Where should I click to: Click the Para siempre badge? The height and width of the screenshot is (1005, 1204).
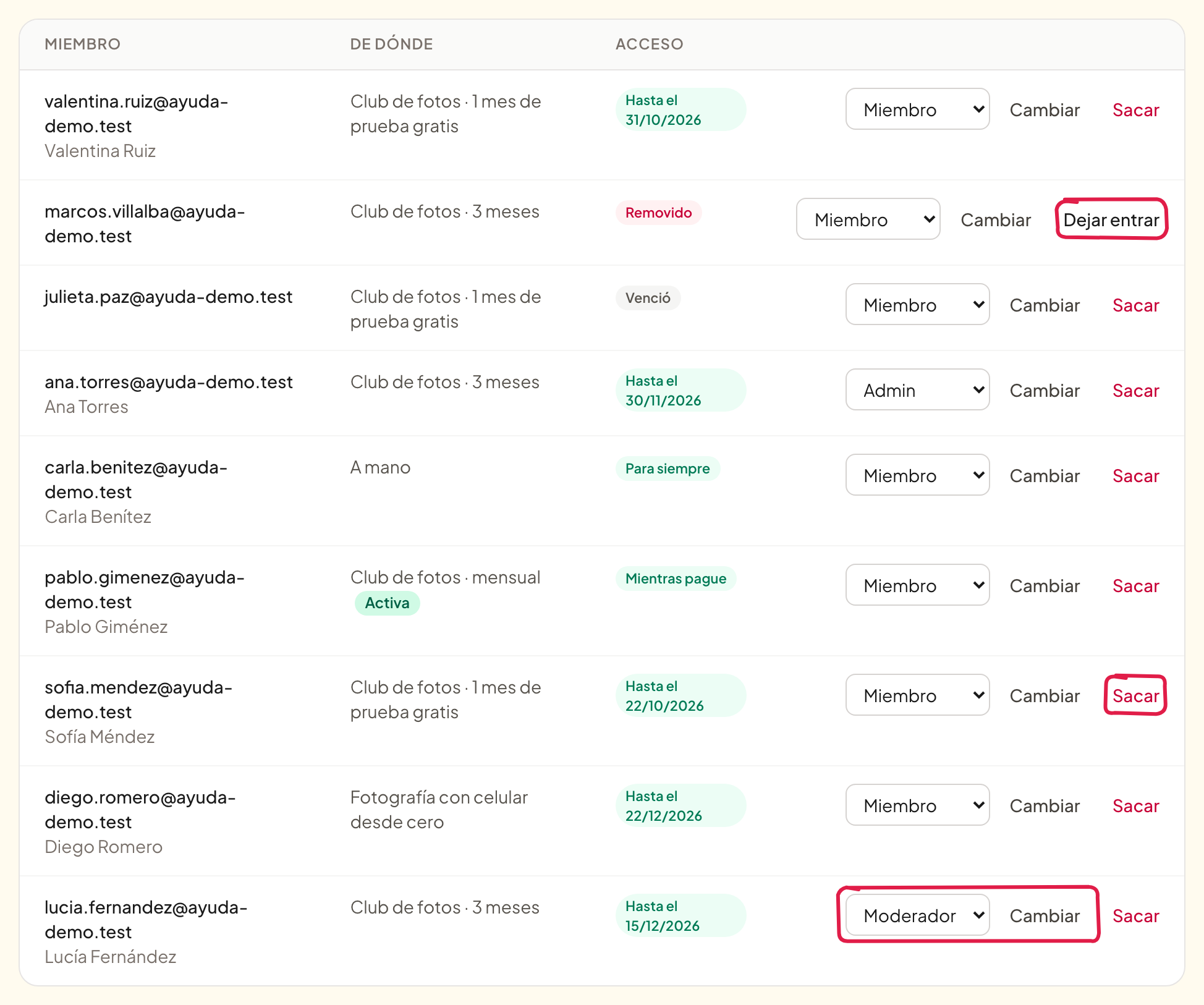click(668, 469)
